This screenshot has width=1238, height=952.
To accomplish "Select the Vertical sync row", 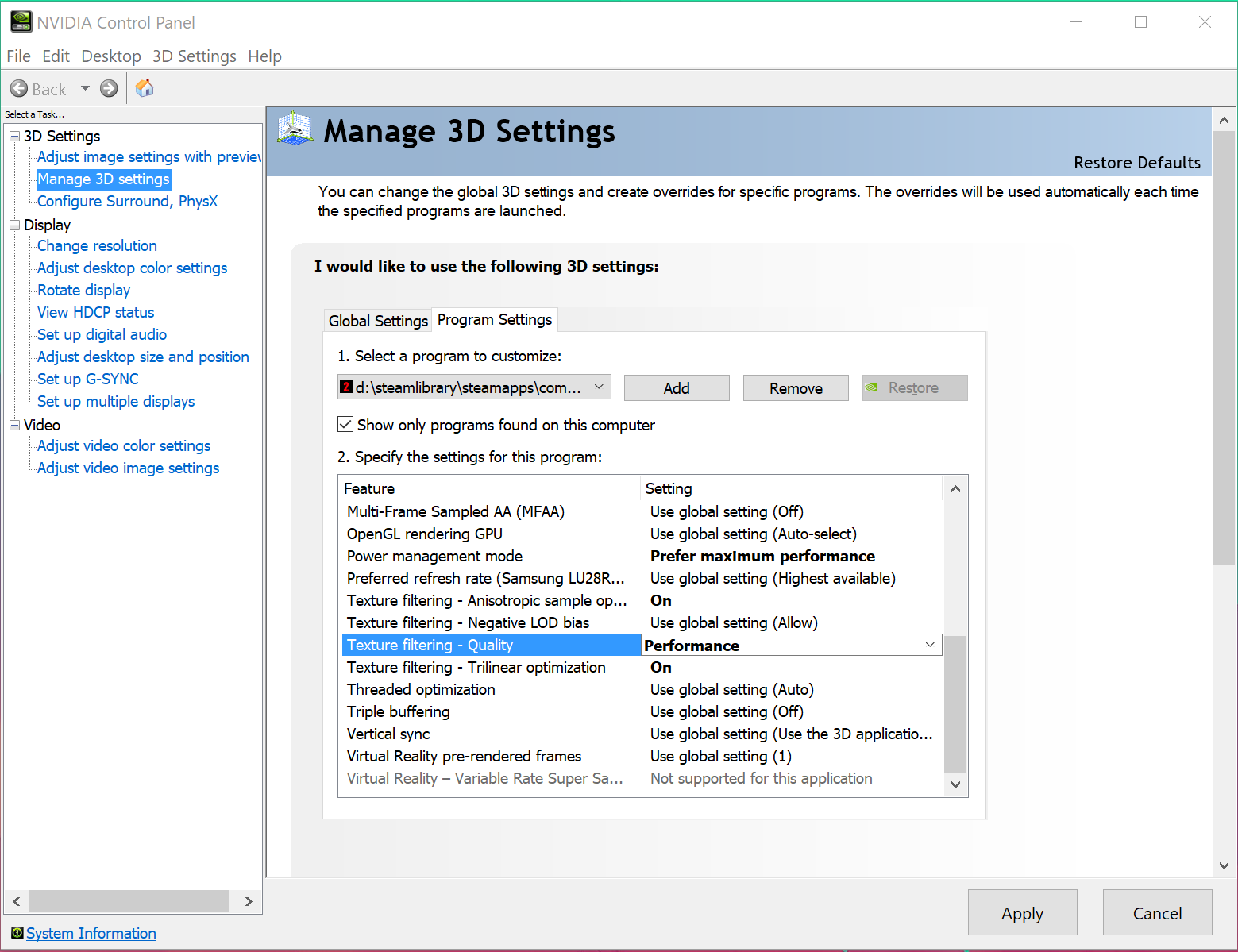I will pyautogui.click(x=642, y=734).
